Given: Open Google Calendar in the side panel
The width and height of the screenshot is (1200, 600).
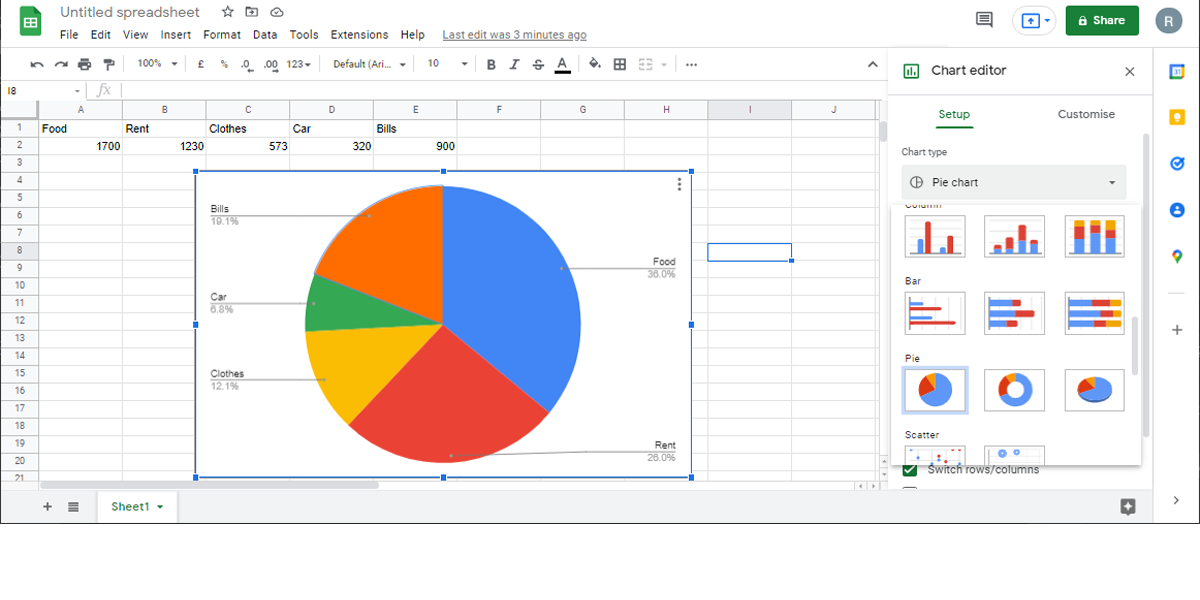Looking at the screenshot, I should pos(1177,72).
